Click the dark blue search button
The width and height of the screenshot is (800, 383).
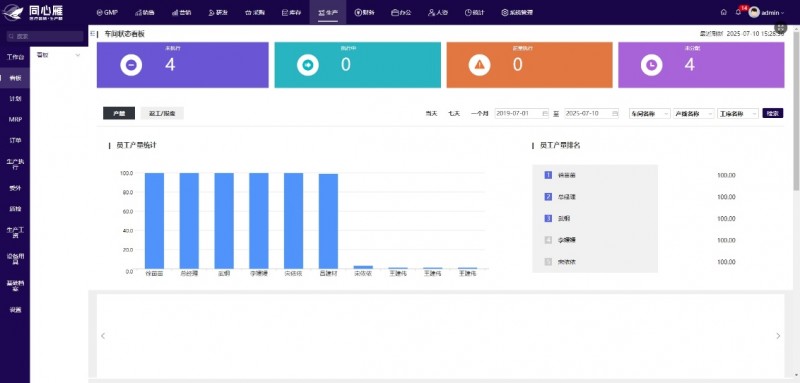tap(773, 113)
